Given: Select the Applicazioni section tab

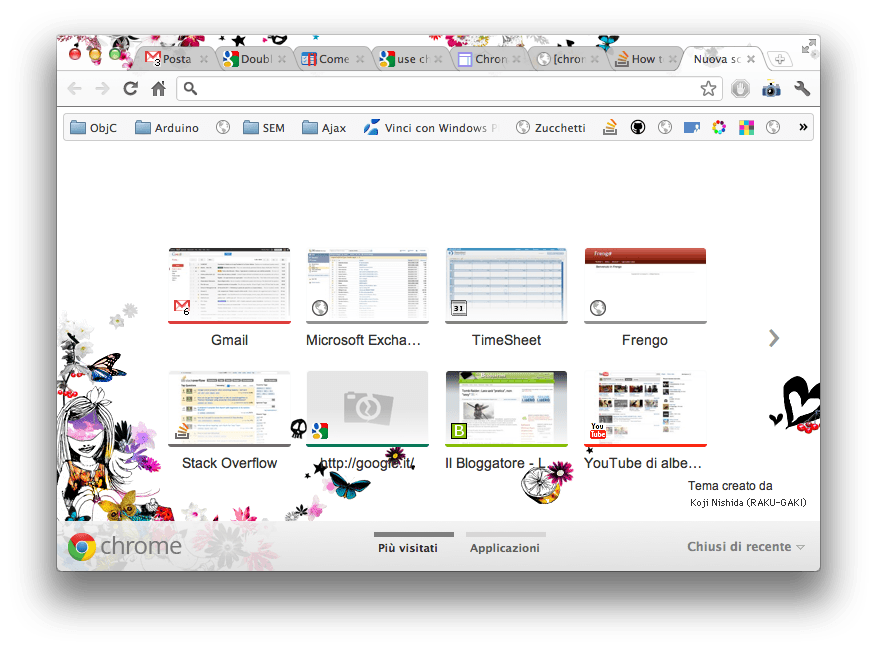Looking at the screenshot, I should [505, 548].
